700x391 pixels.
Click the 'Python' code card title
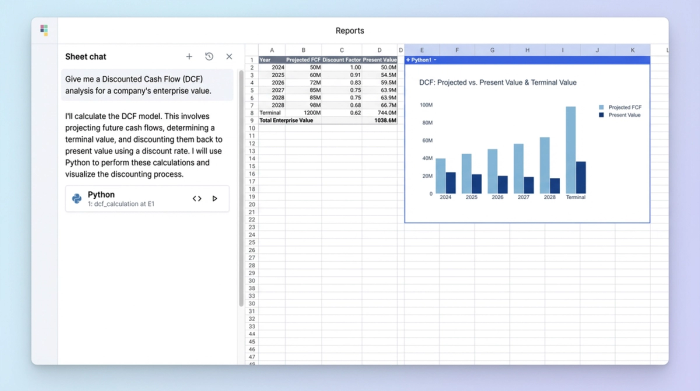point(101,195)
